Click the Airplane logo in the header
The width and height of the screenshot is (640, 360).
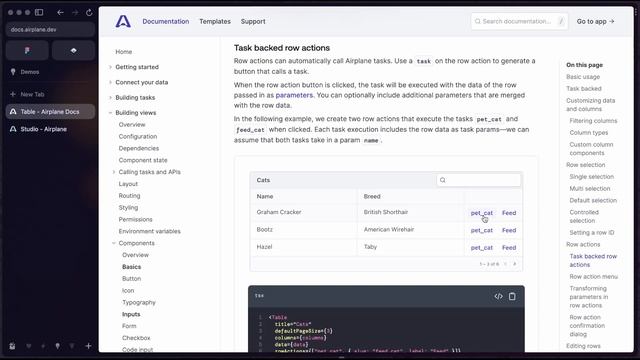[x=123, y=21]
